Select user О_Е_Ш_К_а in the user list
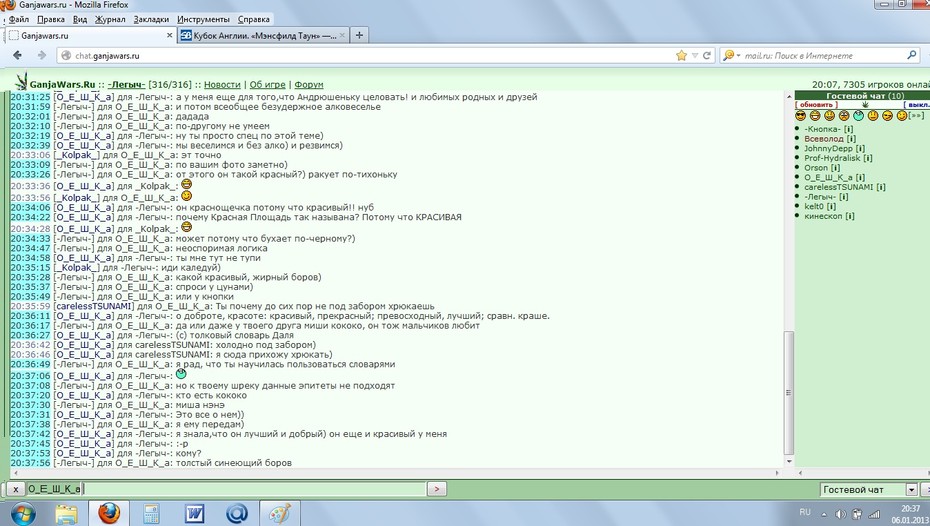930x526 pixels. pyautogui.click(x=828, y=177)
